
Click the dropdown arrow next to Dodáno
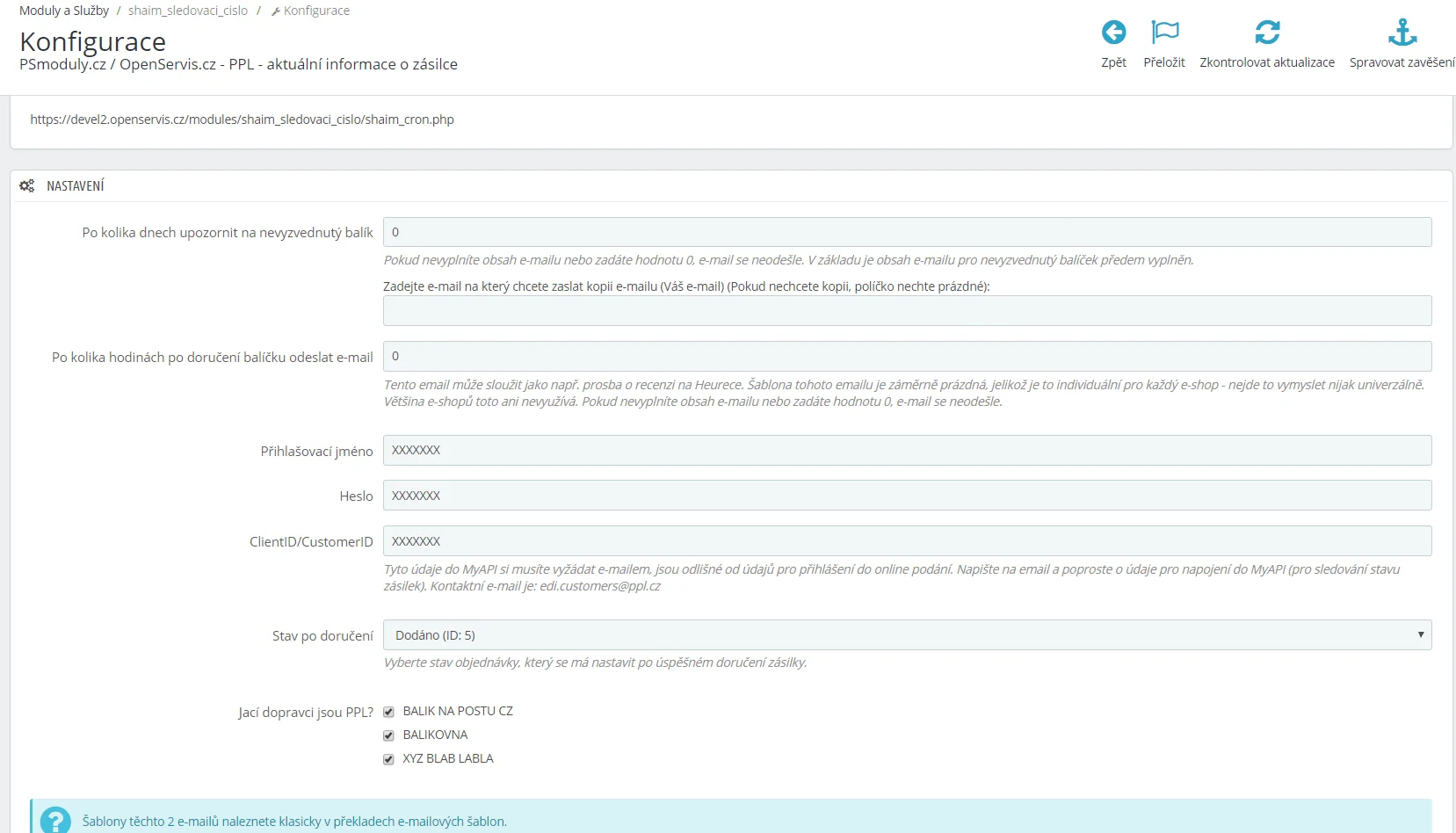[1420, 635]
